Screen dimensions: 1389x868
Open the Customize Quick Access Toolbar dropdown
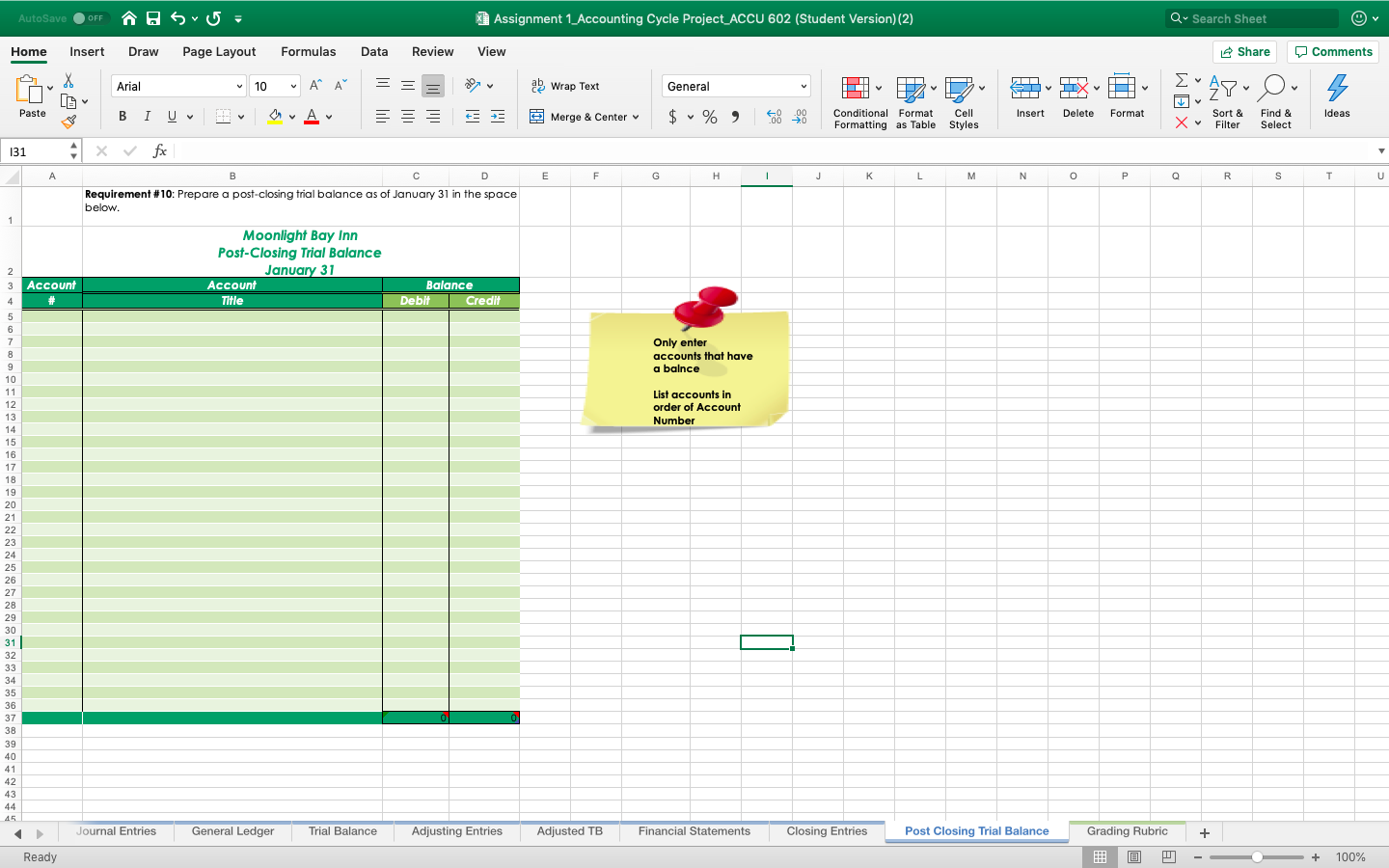tap(238, 18)
